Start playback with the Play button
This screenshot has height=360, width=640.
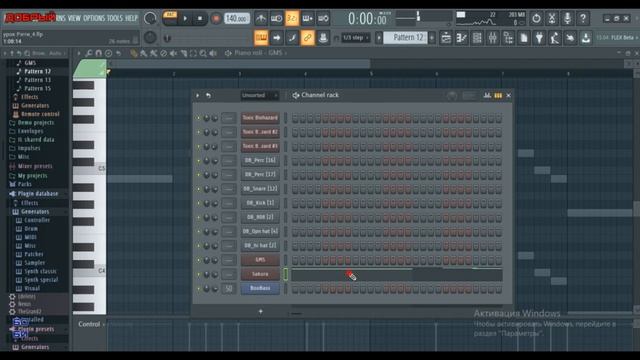point(185,18)
